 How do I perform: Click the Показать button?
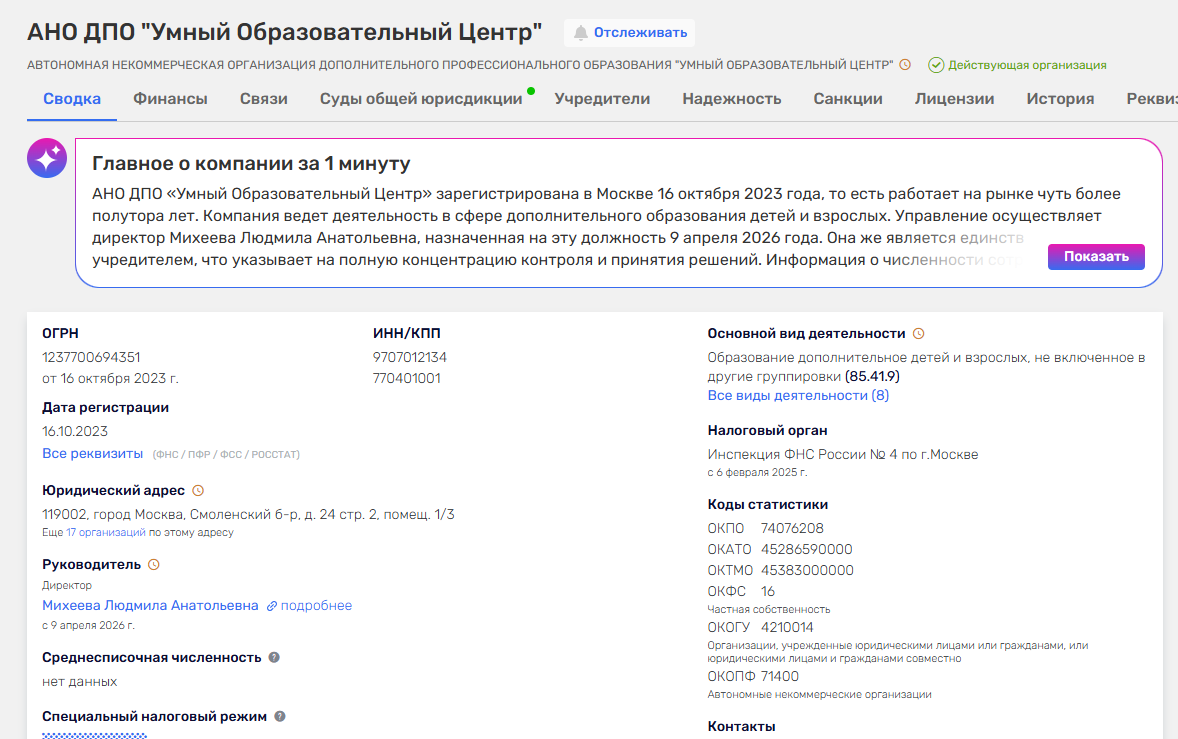click(1096, 257)
